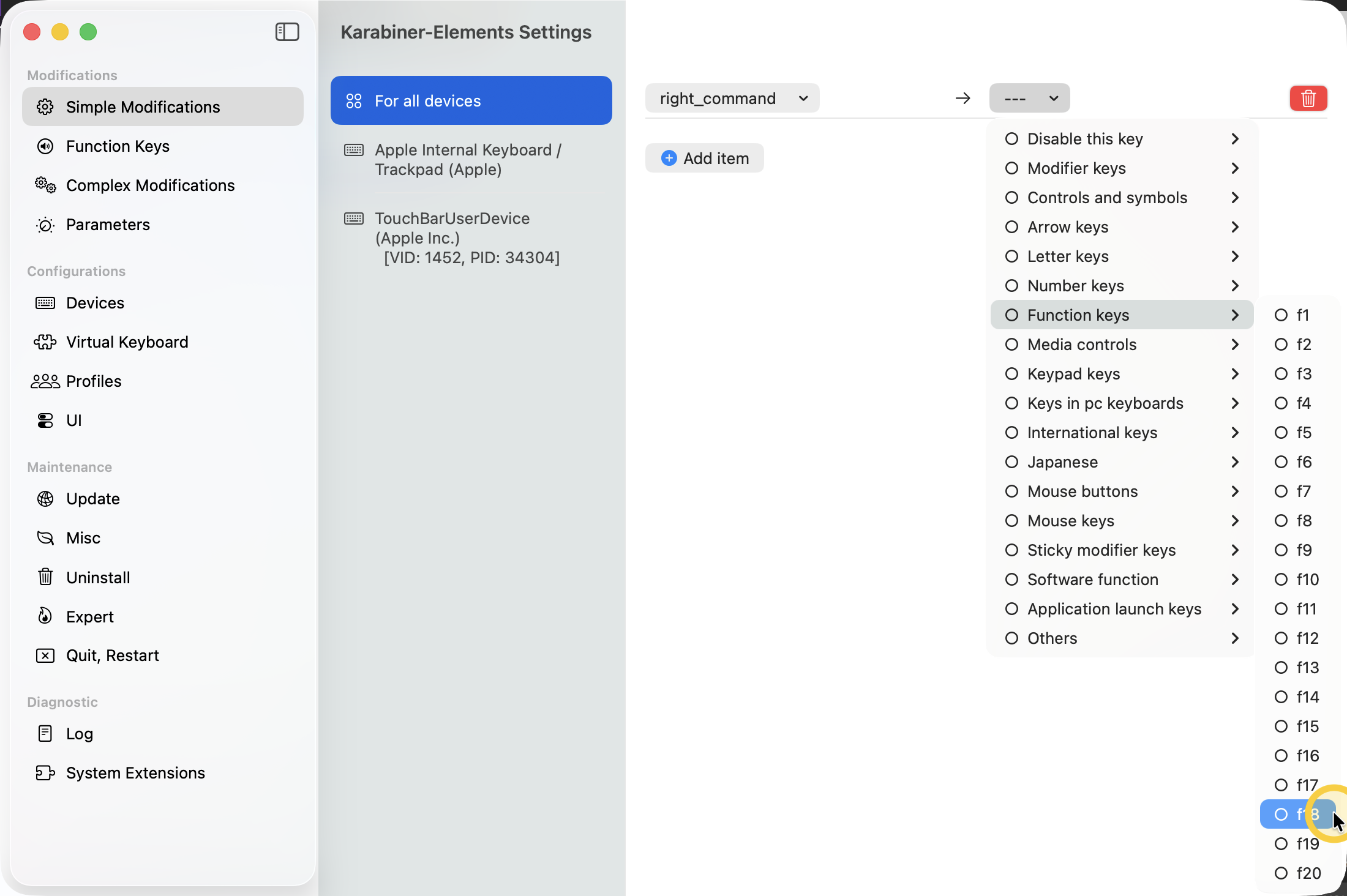1347x896 pixels.
Task: Open the '---' target key dropdown
Action: click(x=1029, y=98)
